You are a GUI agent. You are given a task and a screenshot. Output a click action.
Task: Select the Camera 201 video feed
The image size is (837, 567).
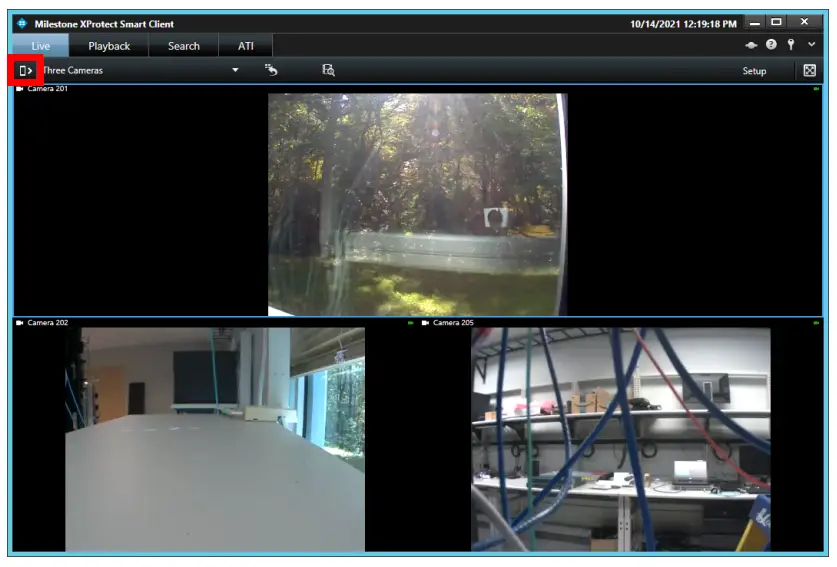coord(417,204)
